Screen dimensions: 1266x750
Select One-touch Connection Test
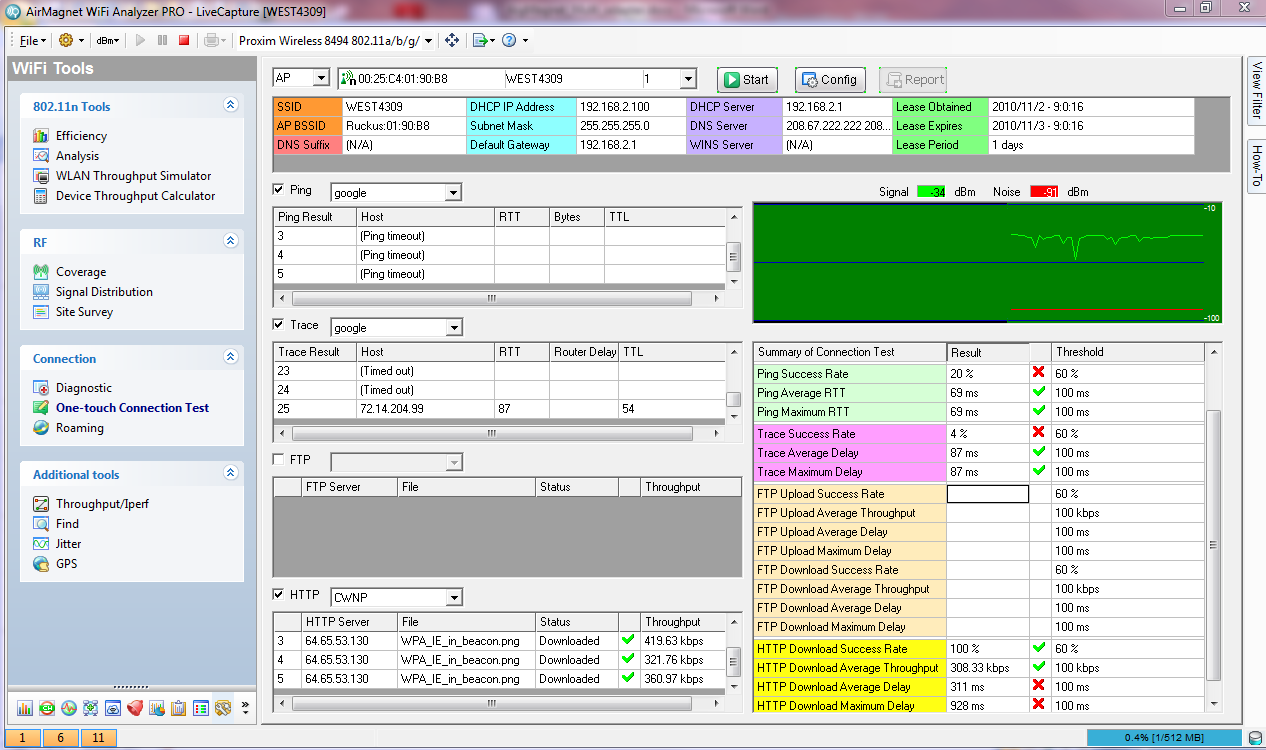point(133,408)
